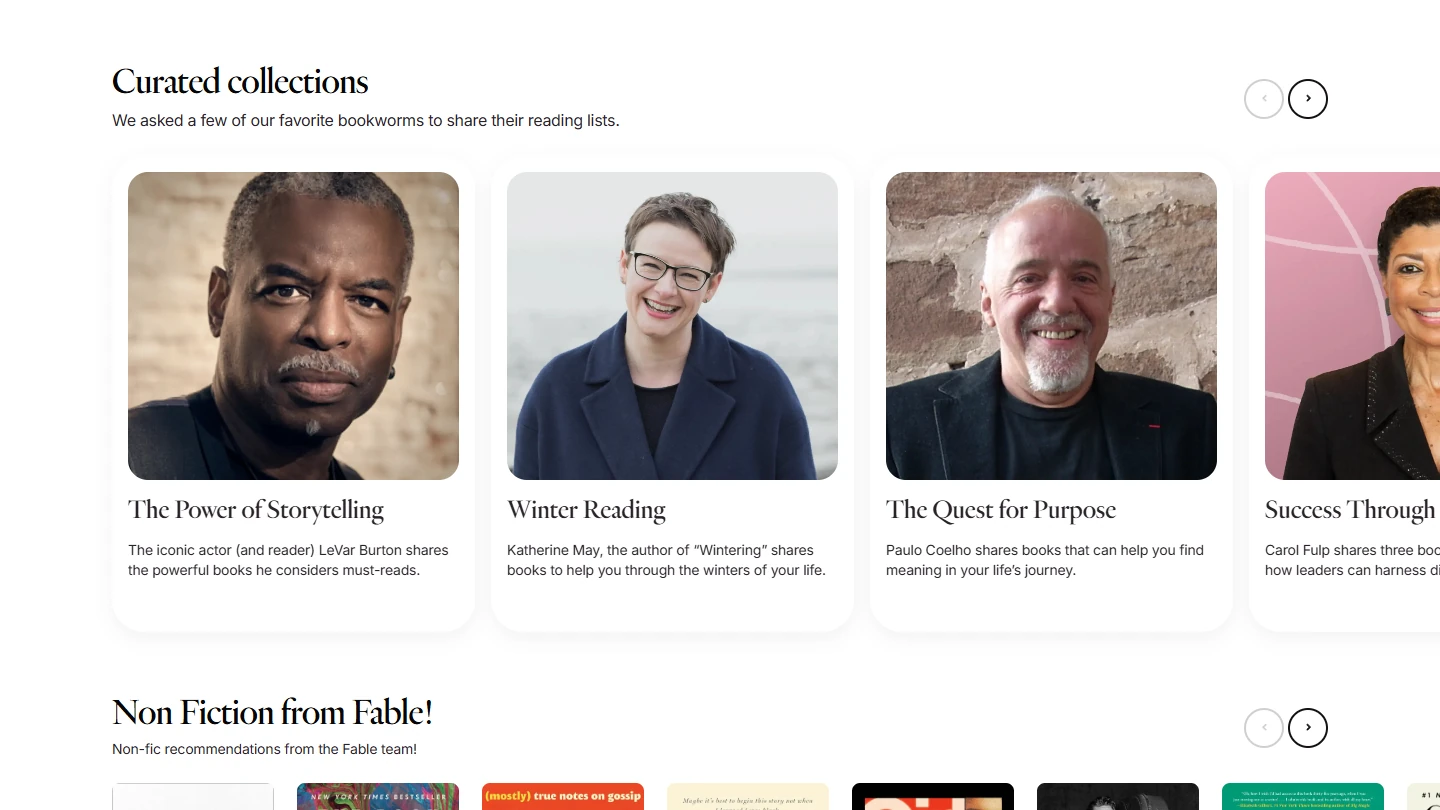Open Carol Fulp's collection photo
This screenshot has height=810, width=1440.
click(x=1352, y=326)
